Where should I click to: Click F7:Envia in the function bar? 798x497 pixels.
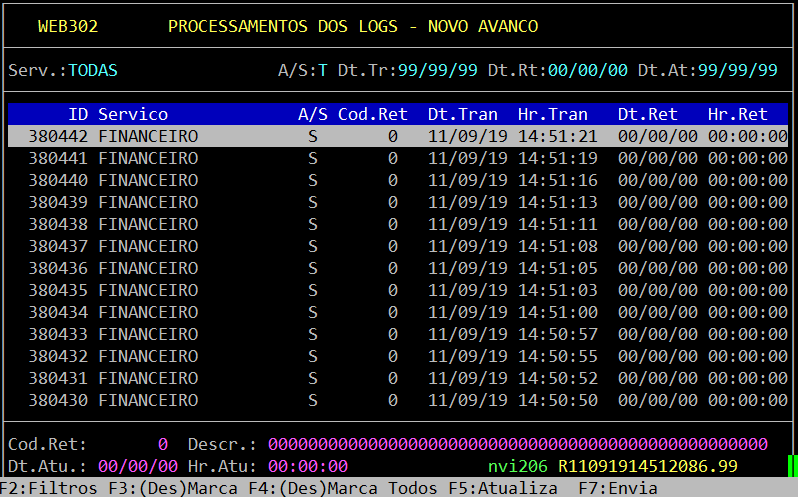(618, 488)
